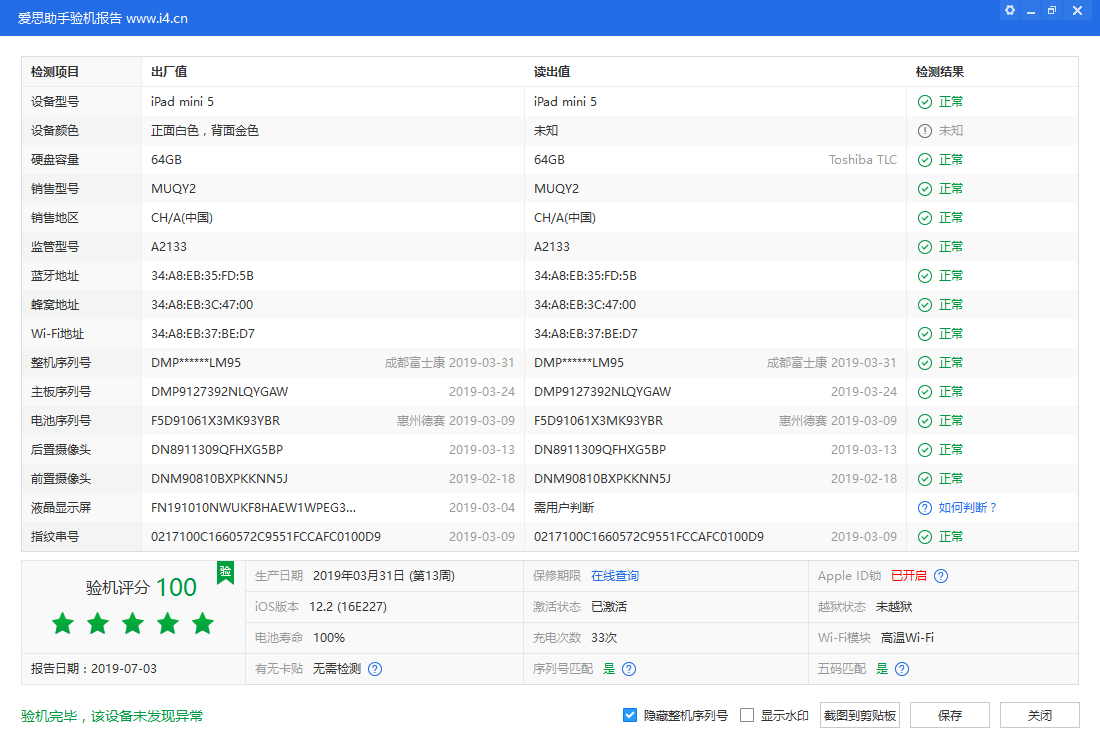Click the question mark beside 五码匹配
This screenshot has height=749, width=1100.
coord(901,668)
